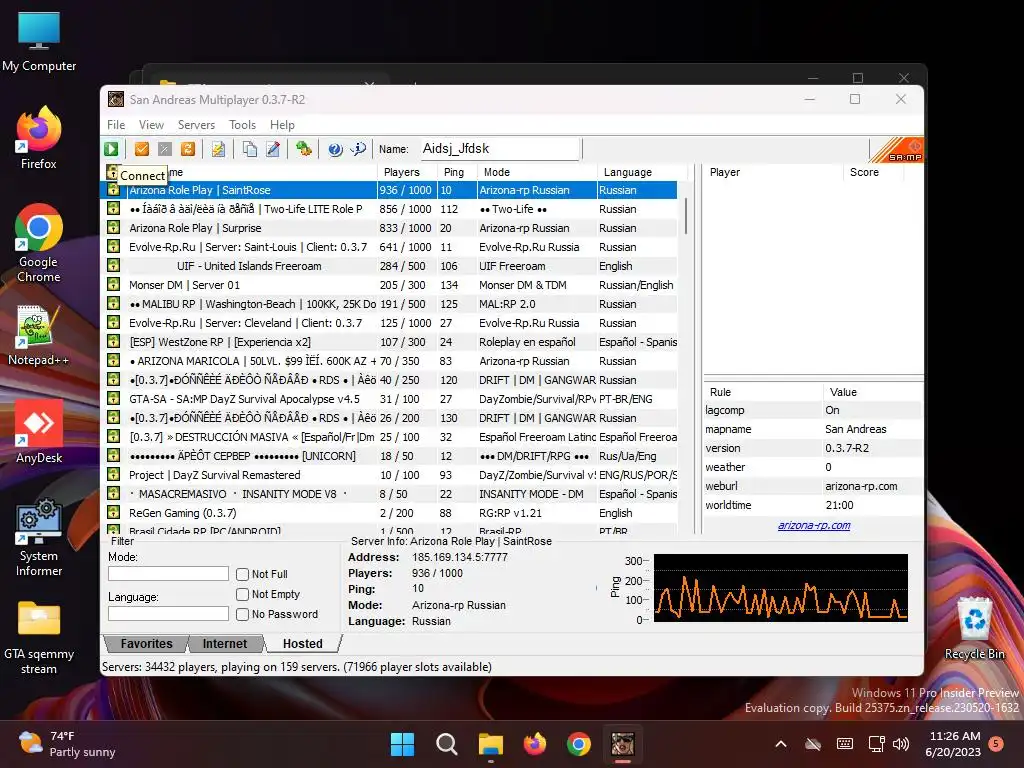Click the Copy Server Info icon
1024x768 pixels.
[x=249, y=149]
